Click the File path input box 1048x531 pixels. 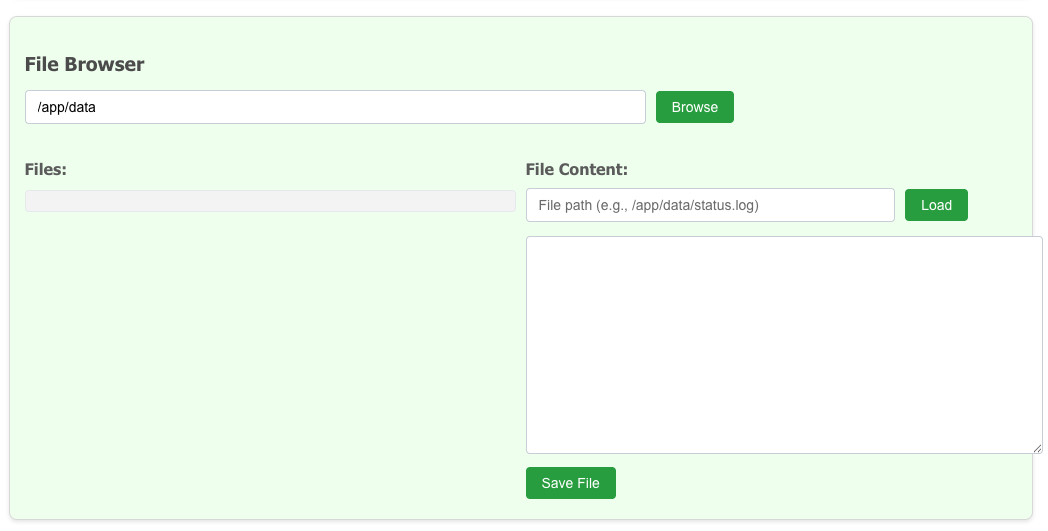coord(710,205)
